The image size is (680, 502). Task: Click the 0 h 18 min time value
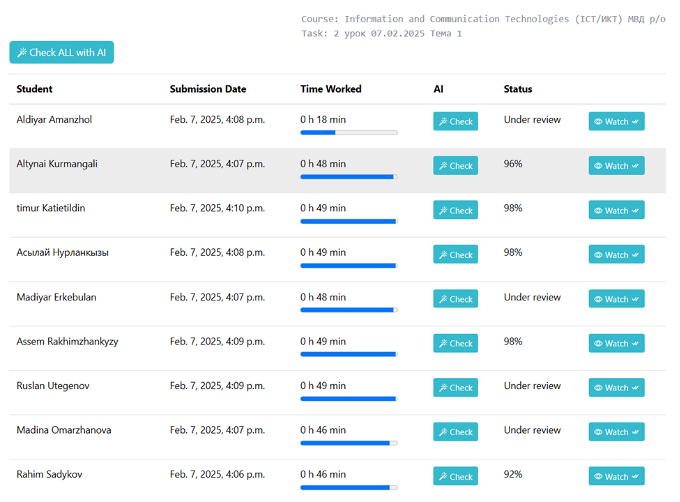coord(323,120)
